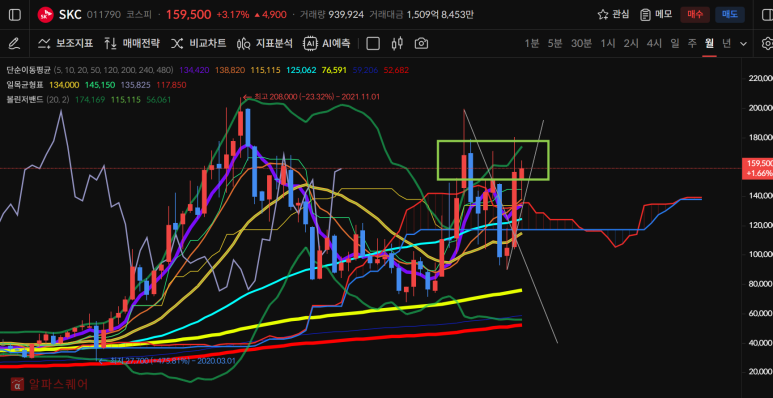773x398 pixels.
Task: Change candlestick chart type icon
Action: pyautogui.click(x=397, y=43)
